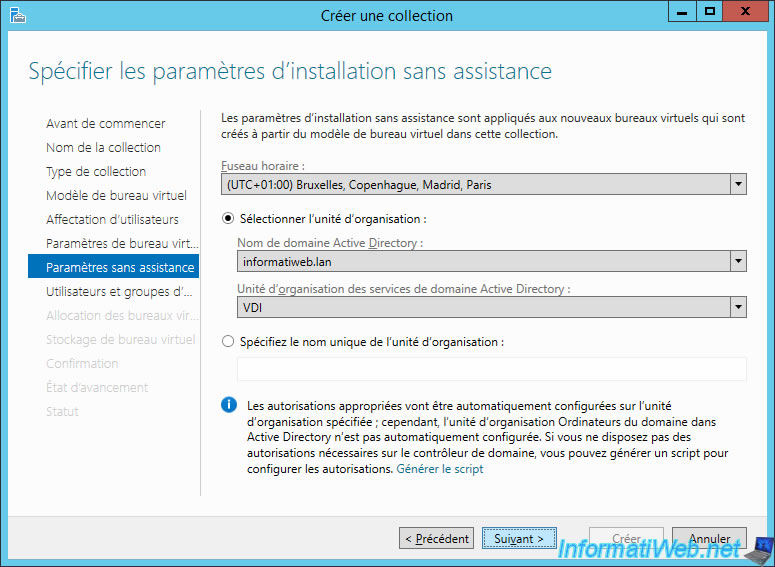Screen dimensions: 775x567
Task: Click the VDI combo box field
Action: (x=491, y=307)
